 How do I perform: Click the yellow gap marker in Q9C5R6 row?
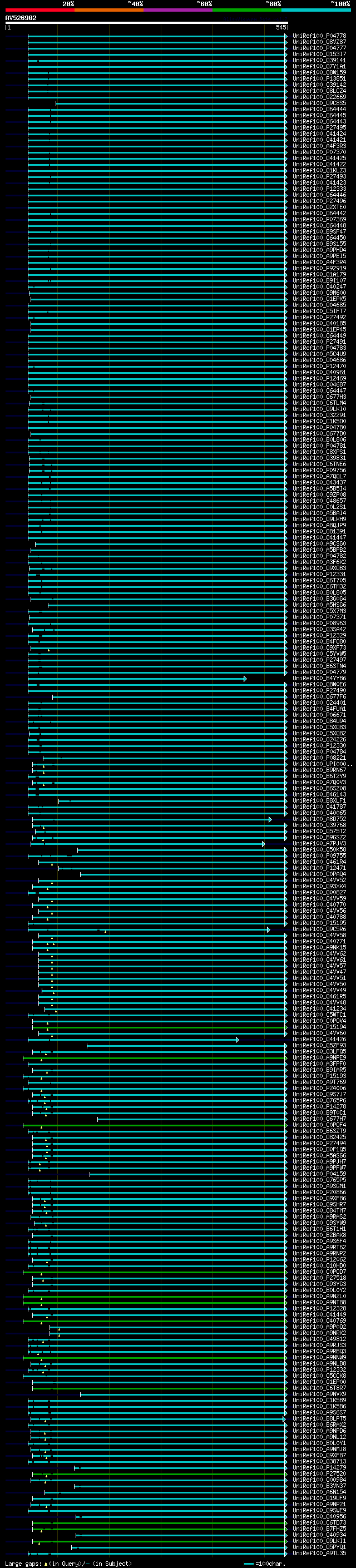(105, 931)
